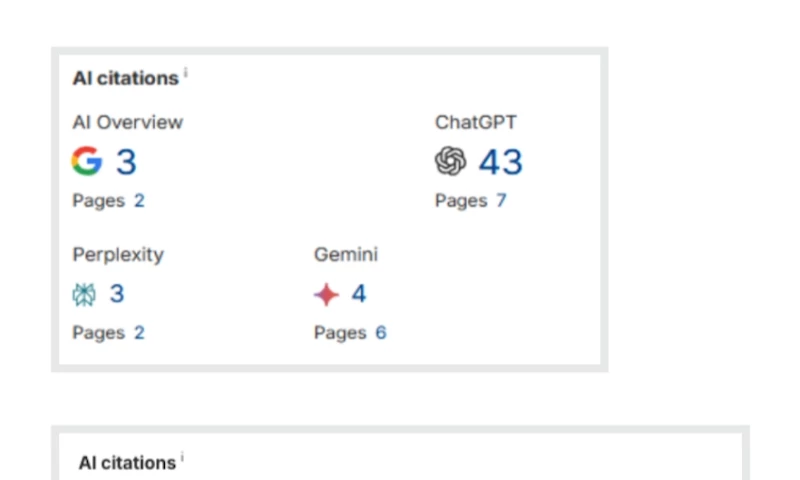Click the Google G icon
The width and height of the screenshot is (800, 480).
coord(87,161)
